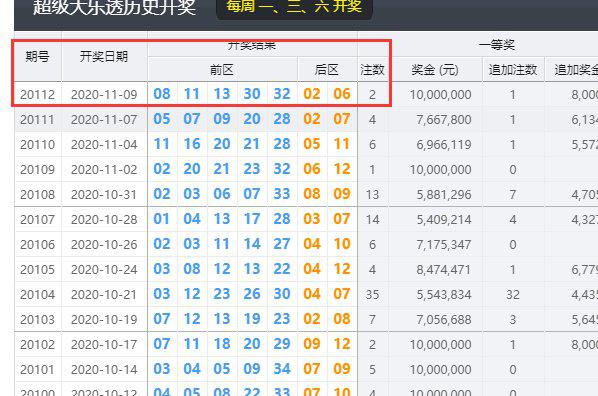Click the 前区 column header
This screenshot has width=598, height=396.
[222, 70]
